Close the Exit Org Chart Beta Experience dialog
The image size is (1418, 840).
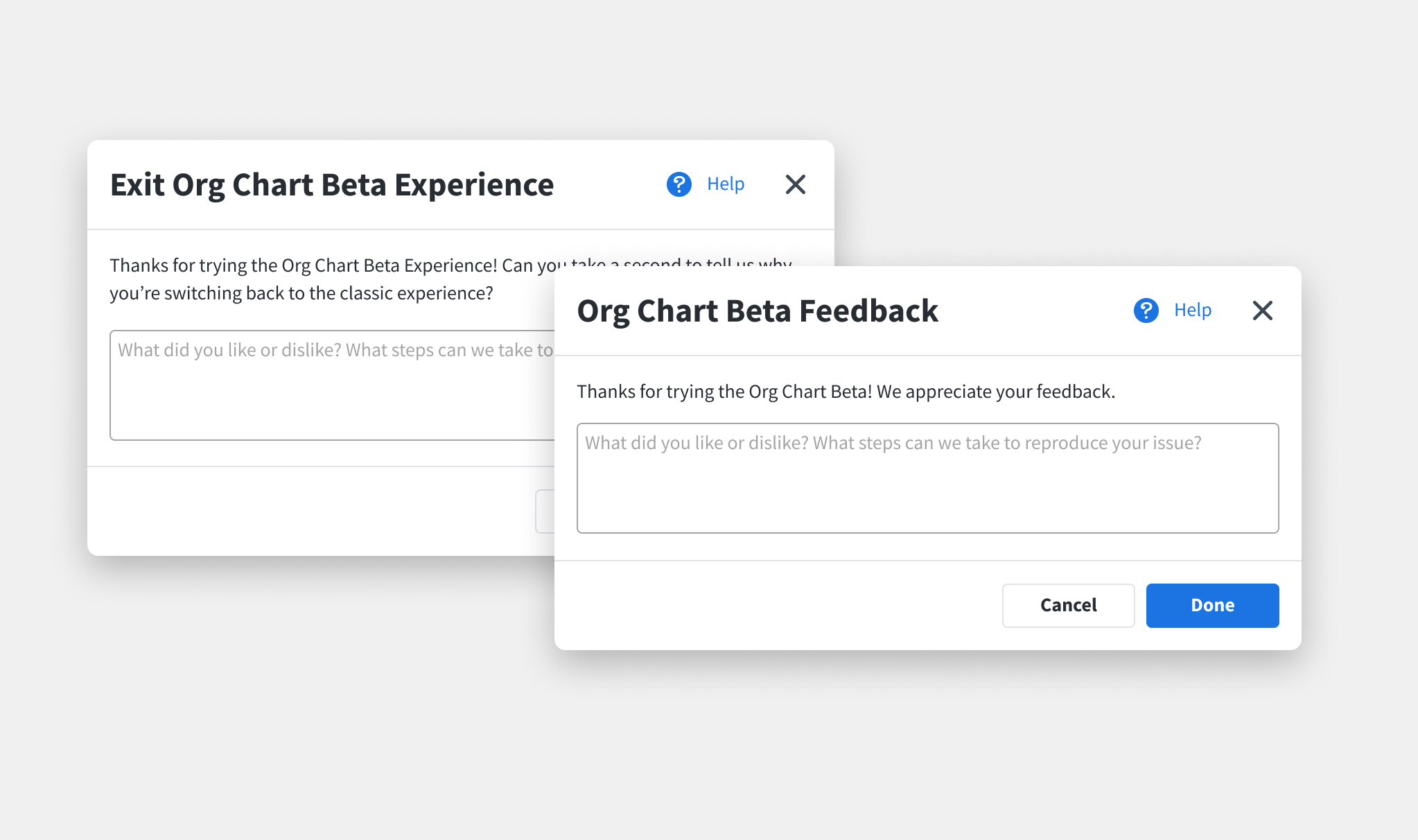(x=795, y=184)
